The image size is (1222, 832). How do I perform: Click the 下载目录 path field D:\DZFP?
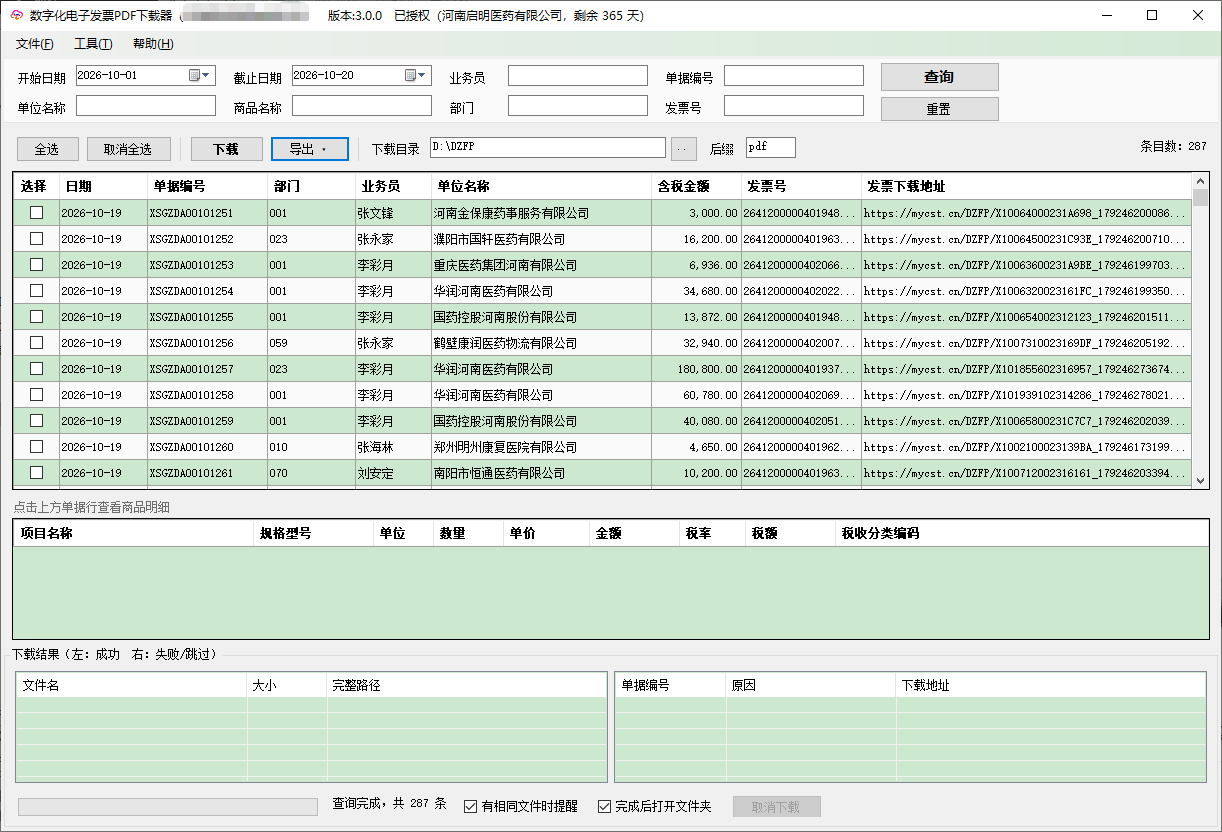[548, 148]
